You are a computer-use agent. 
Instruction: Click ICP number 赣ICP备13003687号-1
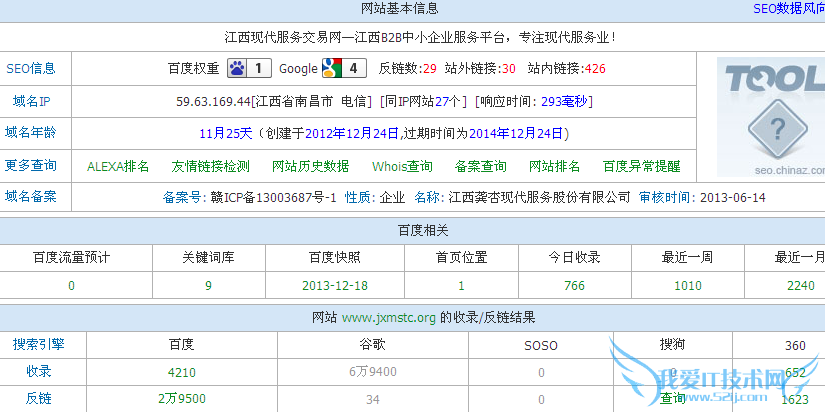[273, 198]
